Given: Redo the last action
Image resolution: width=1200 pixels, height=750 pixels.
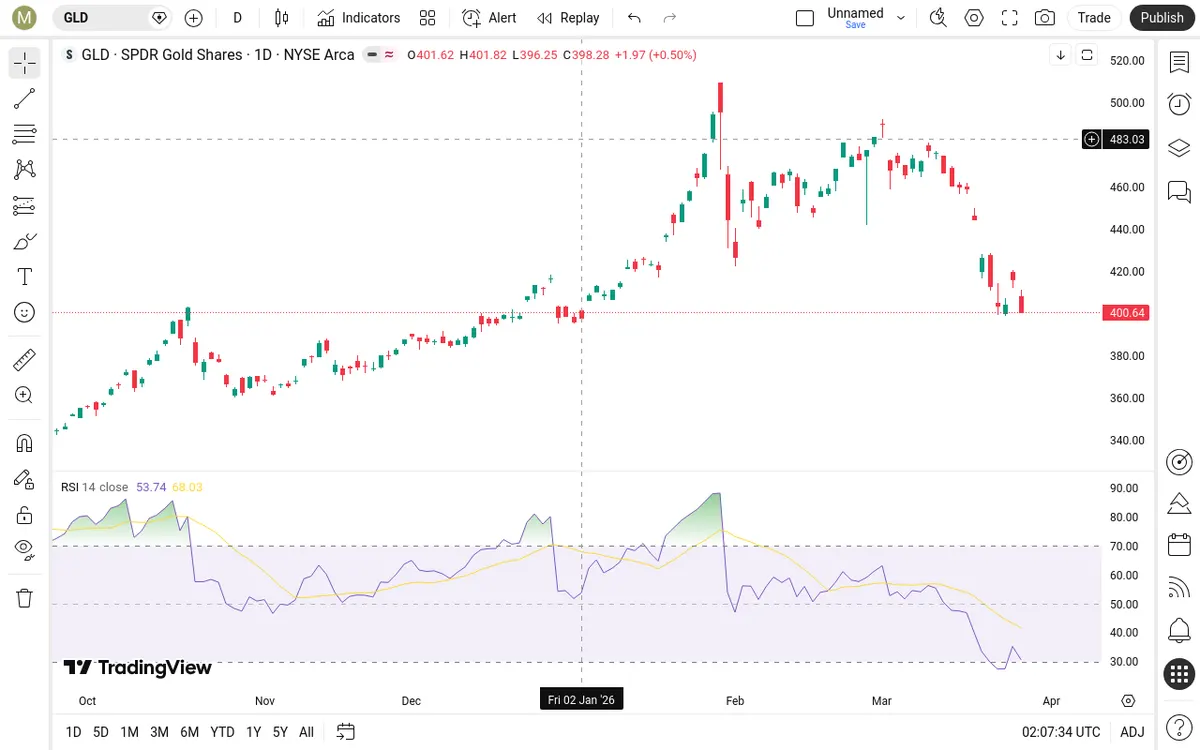Looking at the screenshot, I should (x=670, y=18).
